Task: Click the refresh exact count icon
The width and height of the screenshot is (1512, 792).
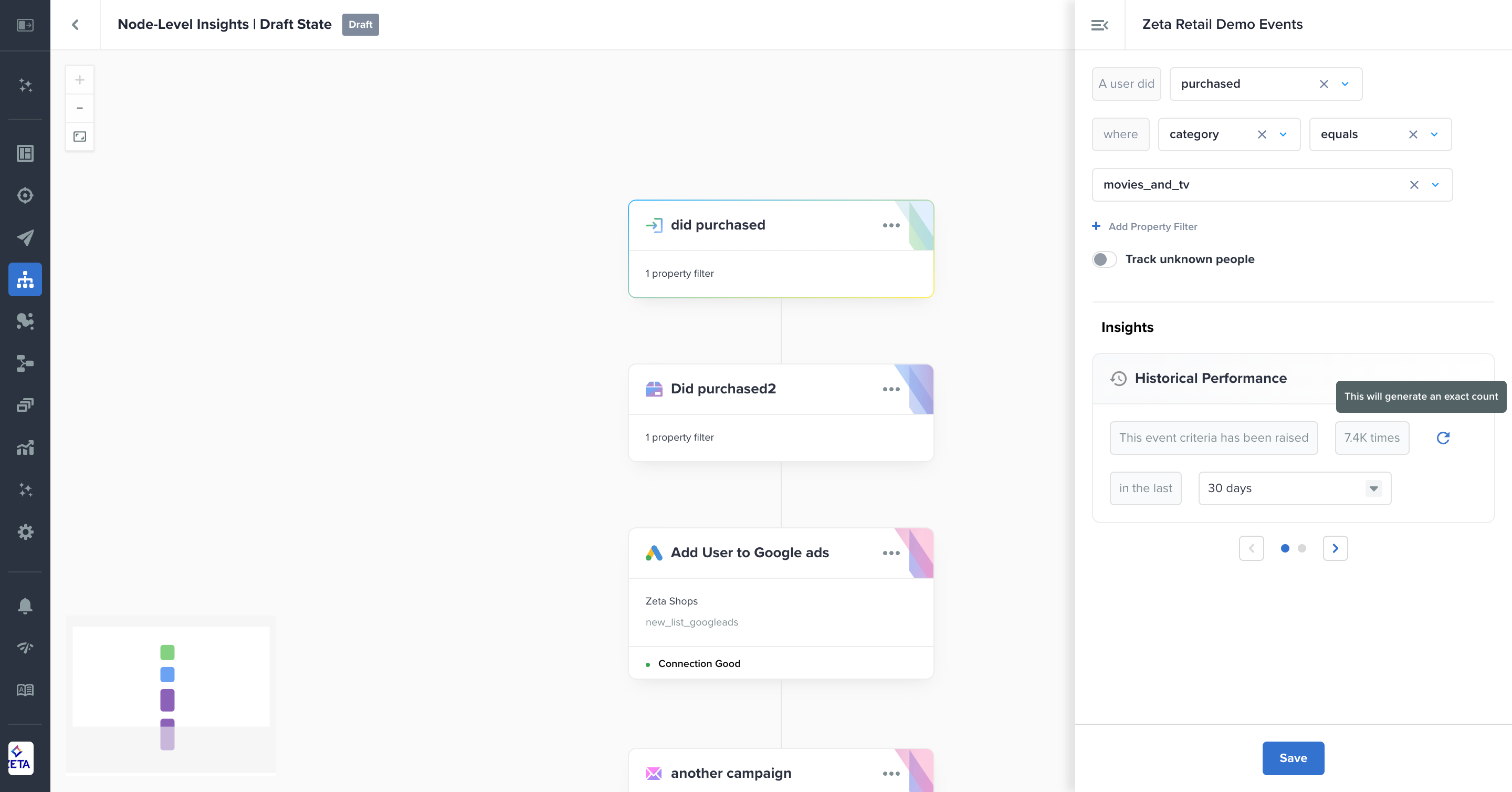Action: click(1443, 438)
